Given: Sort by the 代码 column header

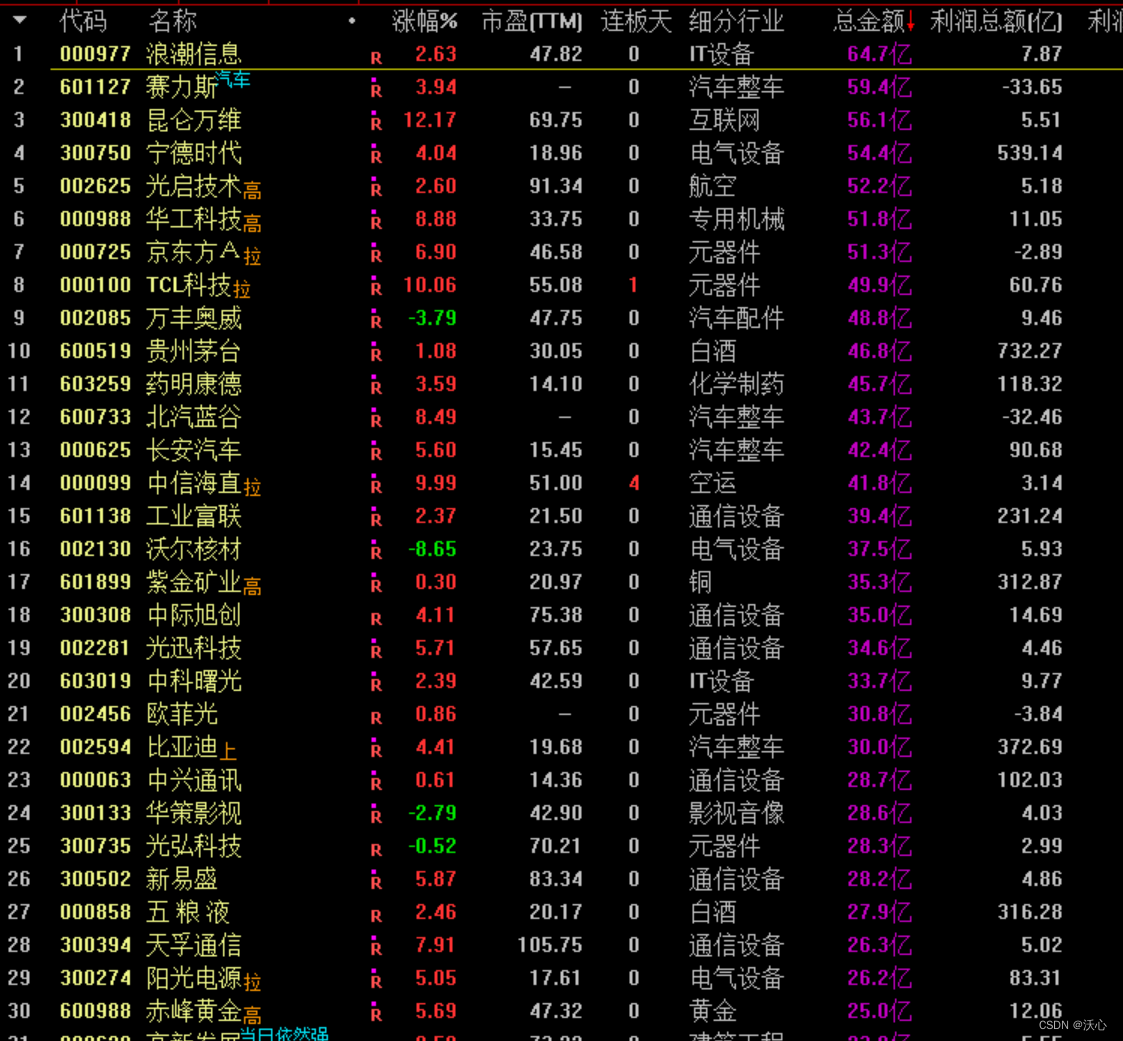Looking at the screenshot, I should point(83,21).
